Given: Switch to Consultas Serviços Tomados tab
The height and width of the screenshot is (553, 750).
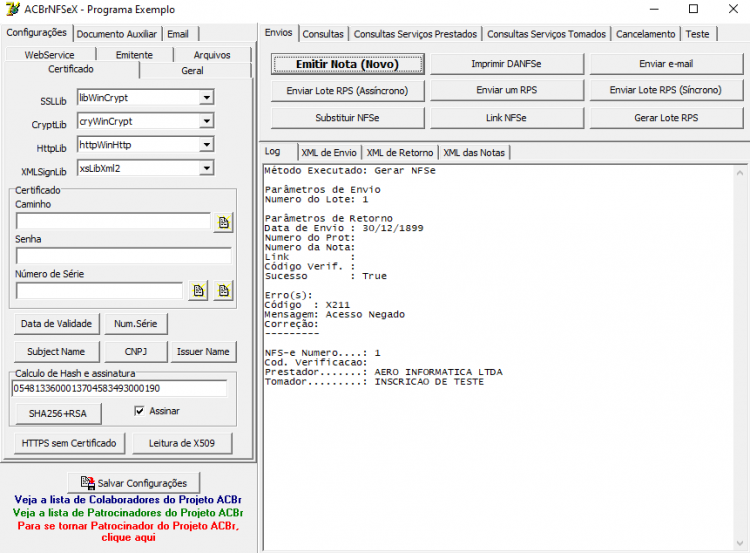Looking at the screenshot, I should 546,34.
